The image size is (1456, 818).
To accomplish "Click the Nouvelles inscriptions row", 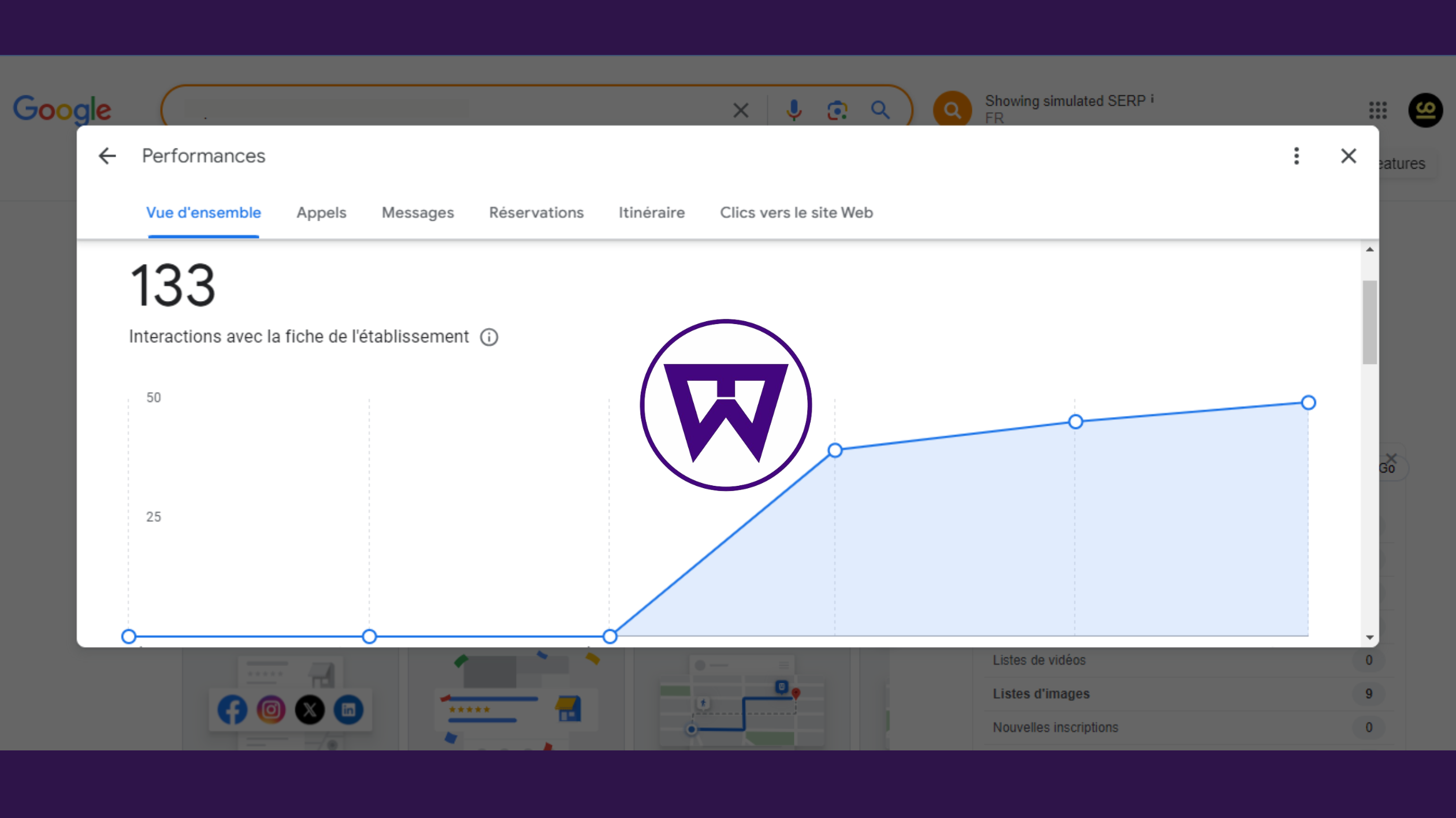I will pyautogui.click(x=1188, y=727).
